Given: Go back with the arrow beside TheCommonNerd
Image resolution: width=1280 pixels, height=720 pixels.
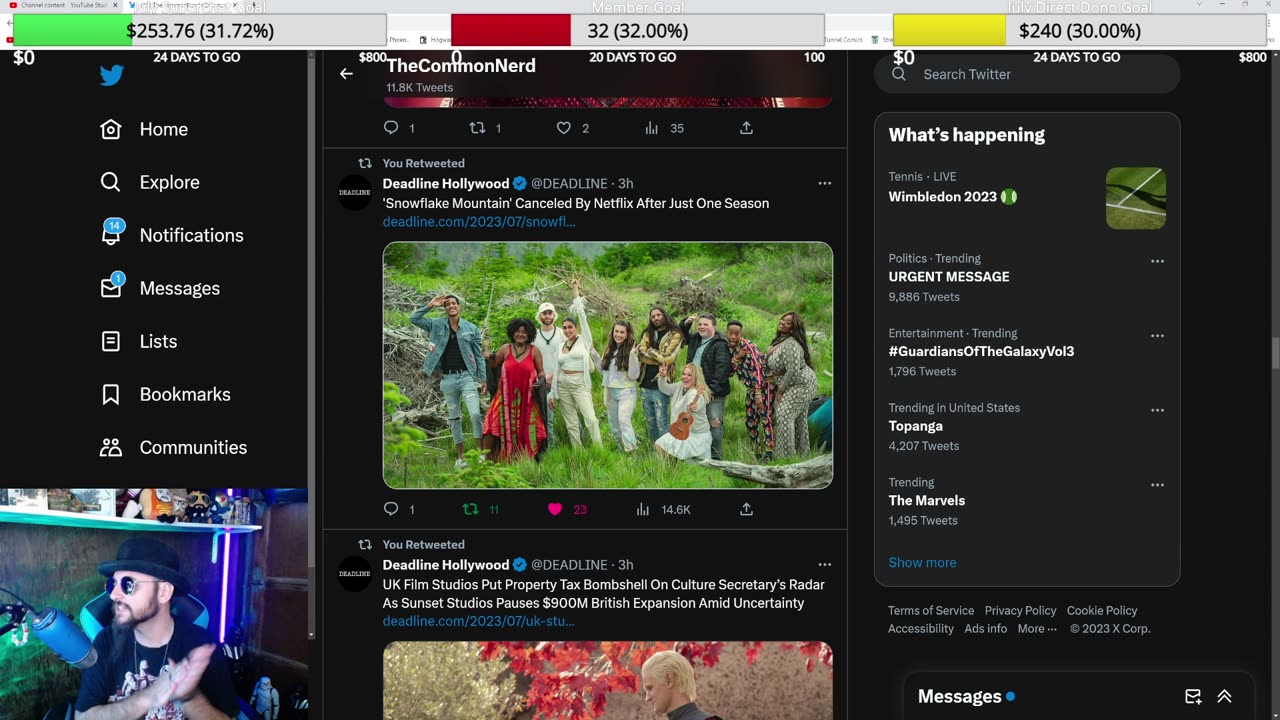Looking at the screenshot, I should 346,73.
